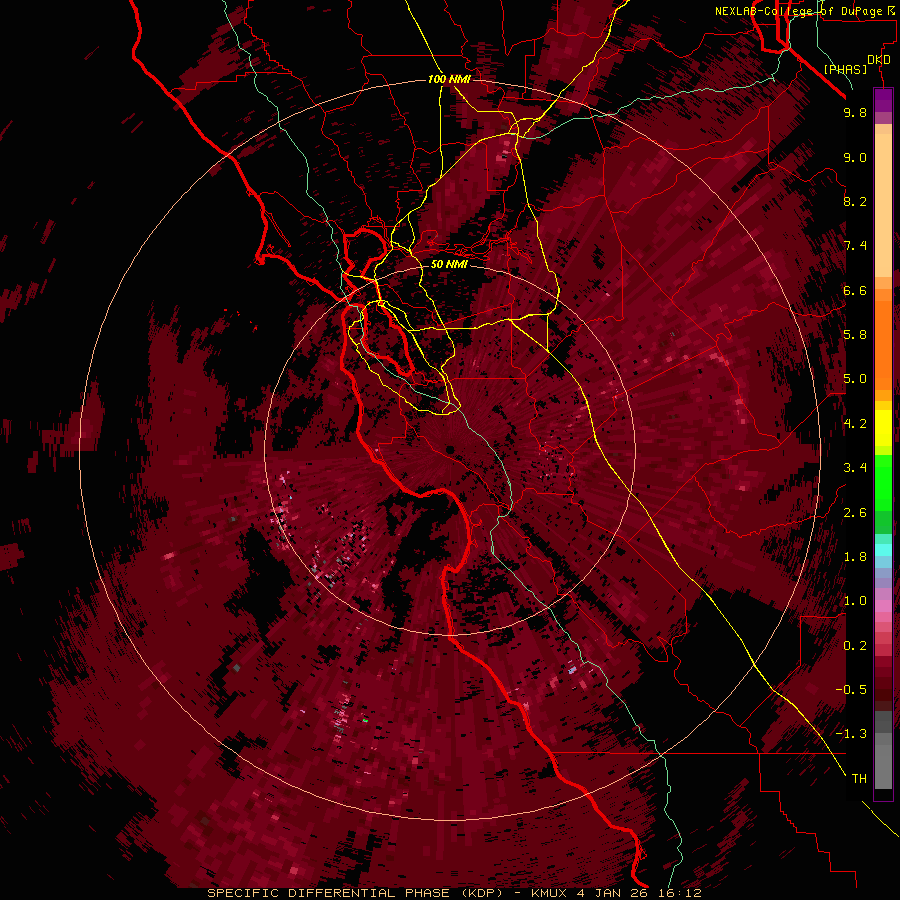Viewport: 900px width, 900px height.
Task: Click the 9.8 value on the color scale
Action: (855, 112)
